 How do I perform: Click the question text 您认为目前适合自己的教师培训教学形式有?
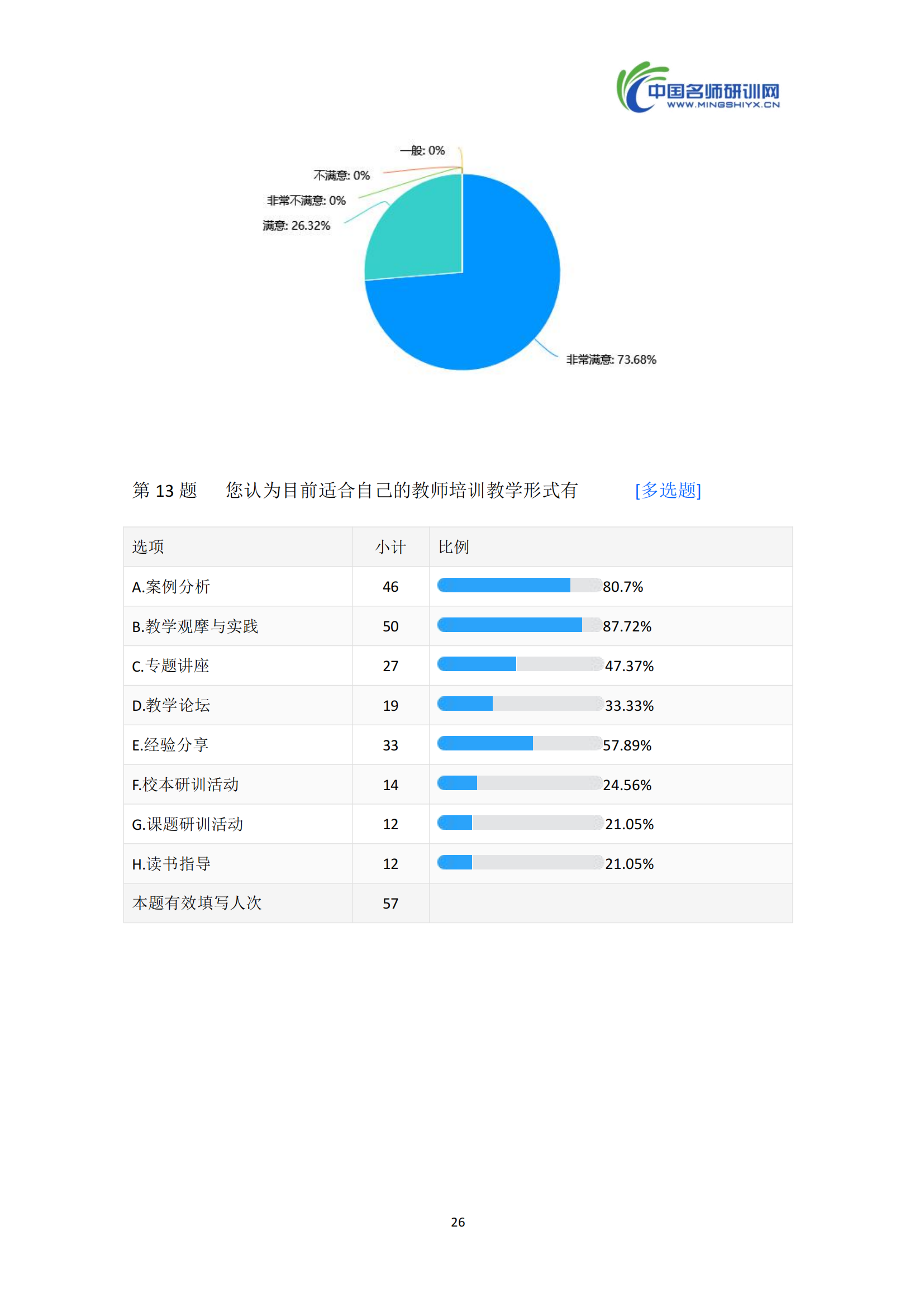pyautogui.click(x=402, y=490)
